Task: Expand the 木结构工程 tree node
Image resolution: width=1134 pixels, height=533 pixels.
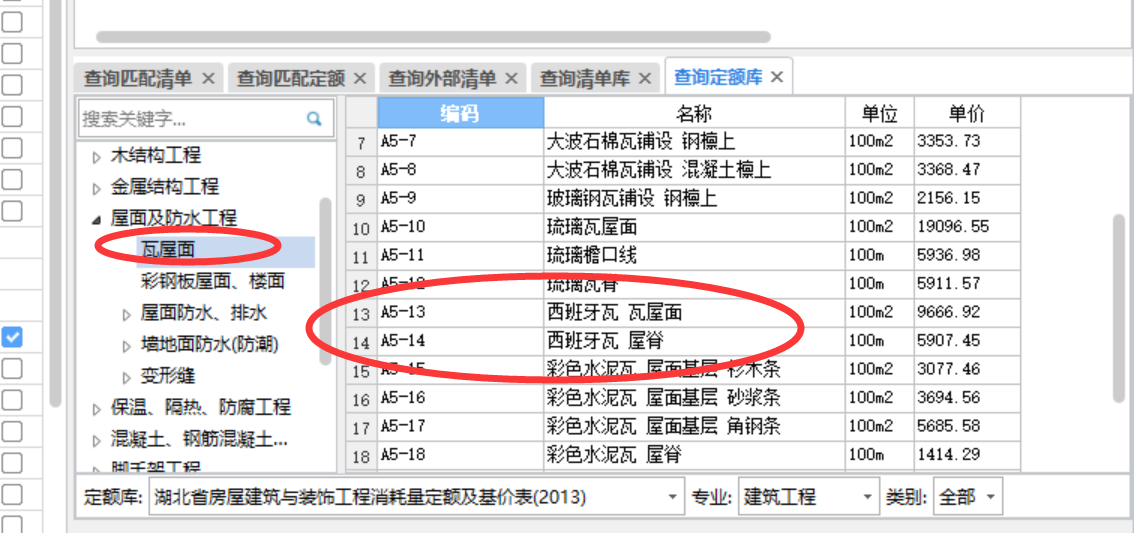Action: (x=97, y=156)
